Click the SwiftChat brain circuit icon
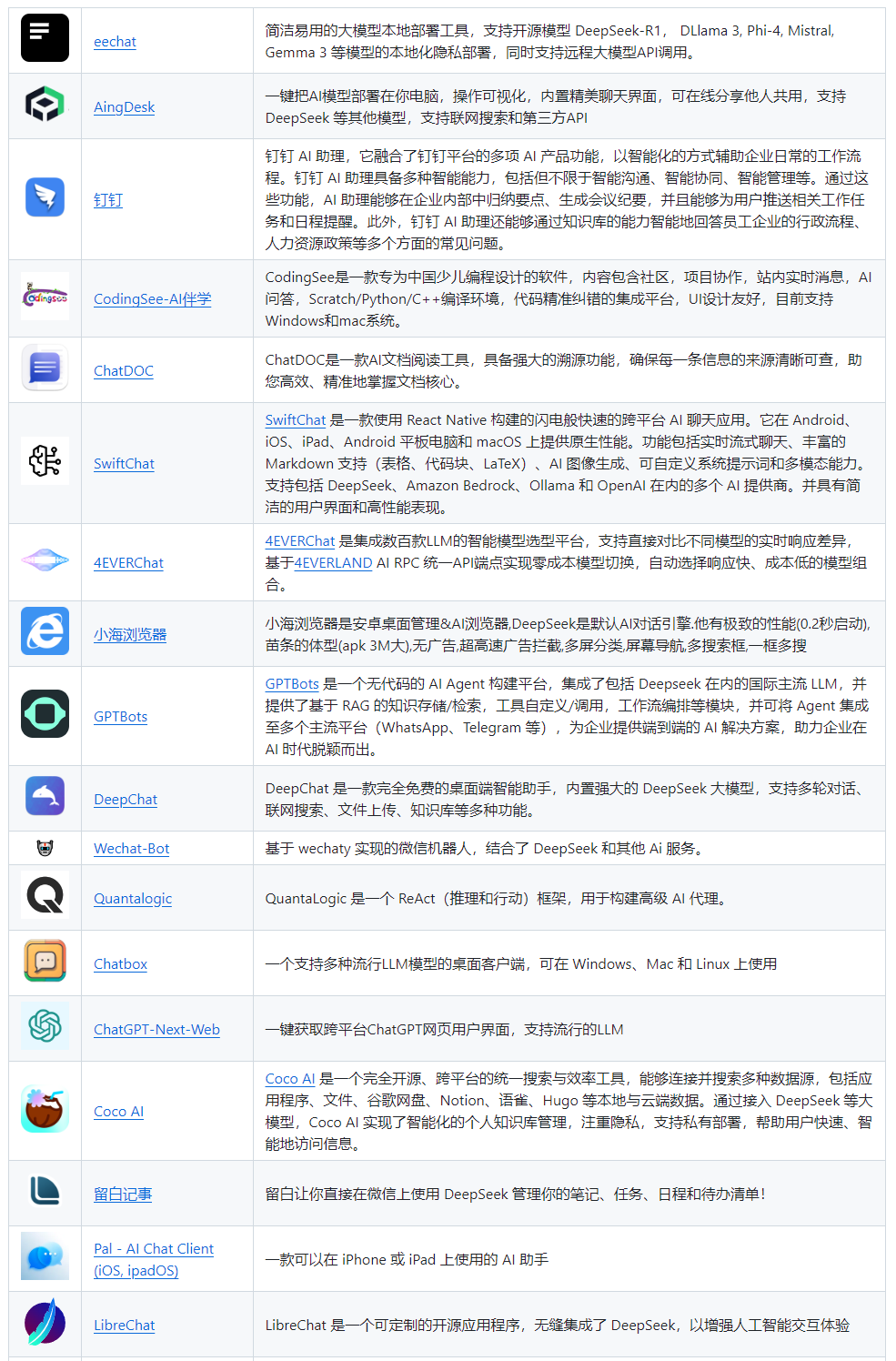The image size is (896, 1361). [45, 460]
